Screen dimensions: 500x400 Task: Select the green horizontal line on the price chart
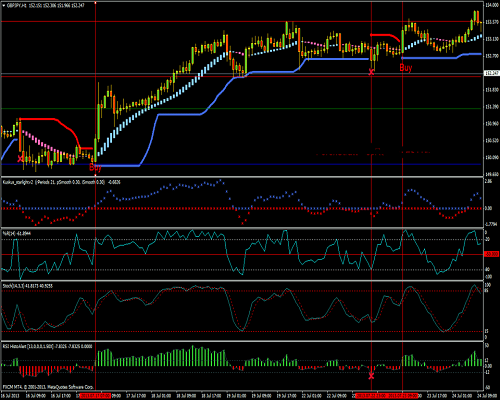click(x=242, y=108)
